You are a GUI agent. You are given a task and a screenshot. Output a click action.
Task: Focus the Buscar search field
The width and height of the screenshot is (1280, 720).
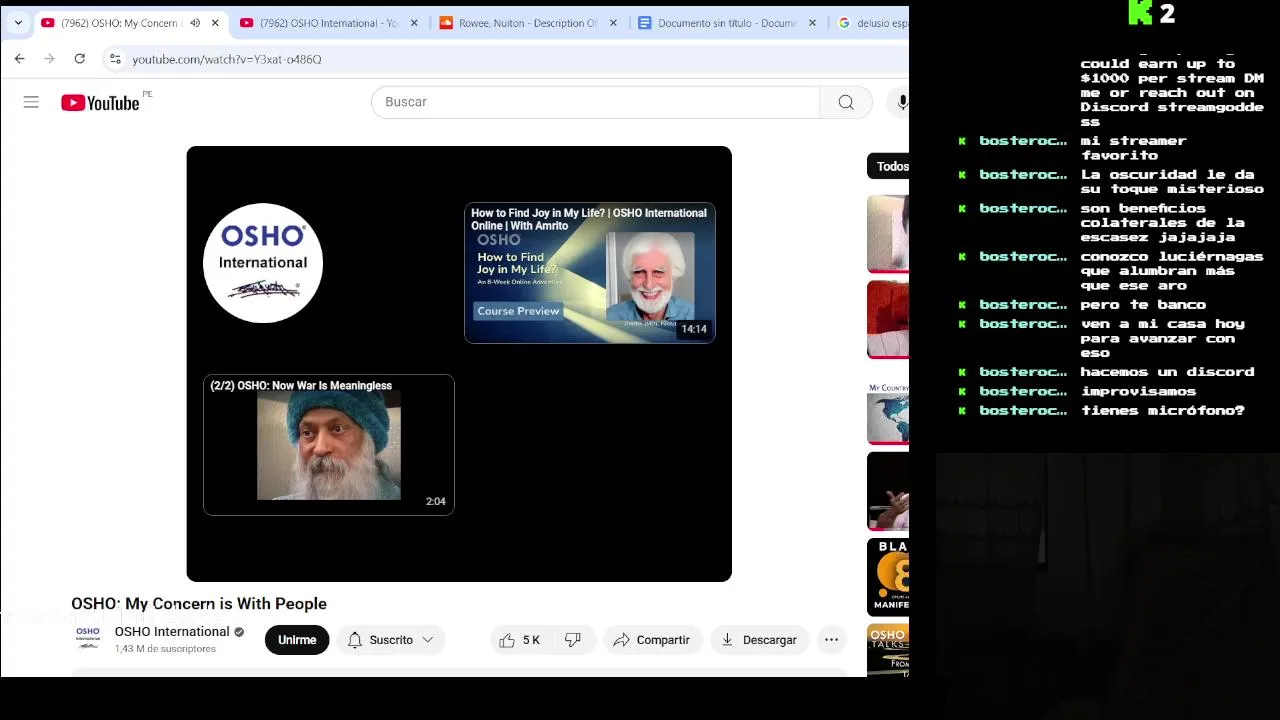595,102
